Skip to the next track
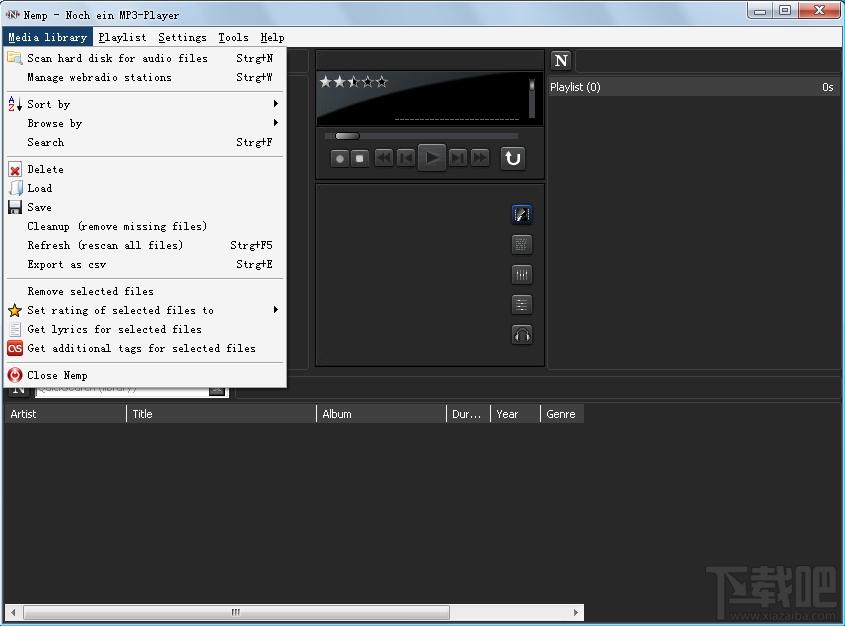This screenshot has height=626, width=845. click(457, 158)
